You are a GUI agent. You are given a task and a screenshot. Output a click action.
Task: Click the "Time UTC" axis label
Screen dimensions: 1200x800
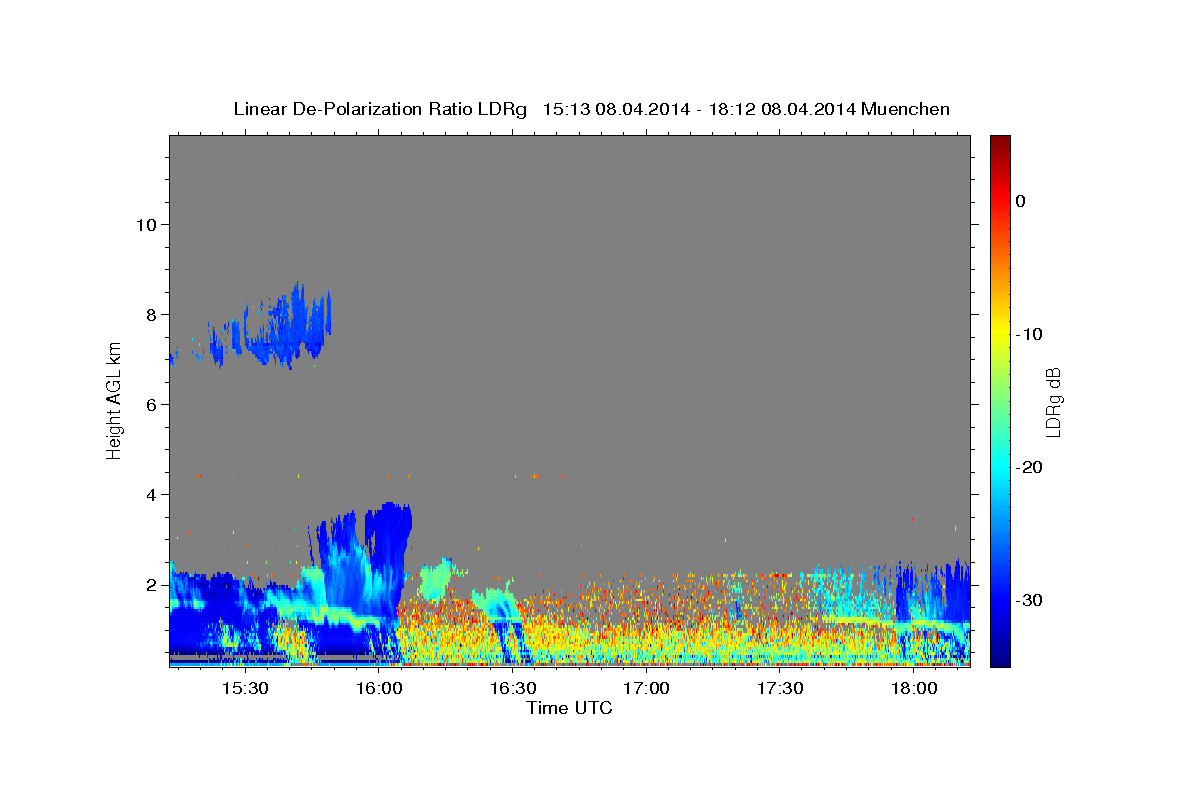(570, 708)
